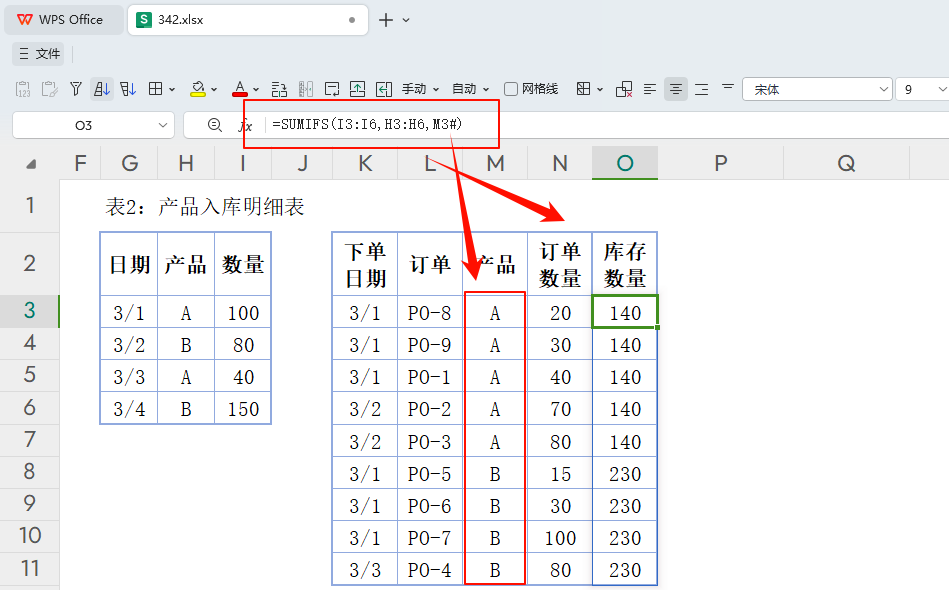Click the 订单数量 header cell

pyautogui.click(x=560, y=264)
